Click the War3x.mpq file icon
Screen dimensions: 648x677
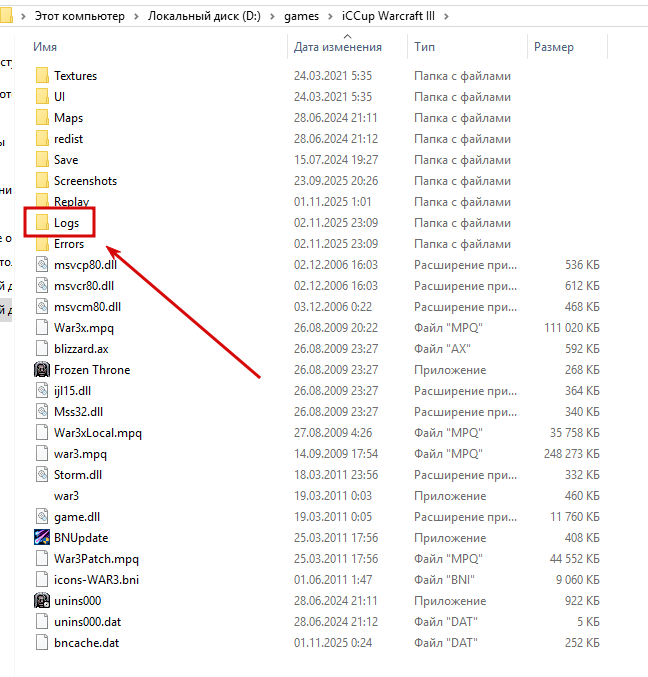coord(42,328)
